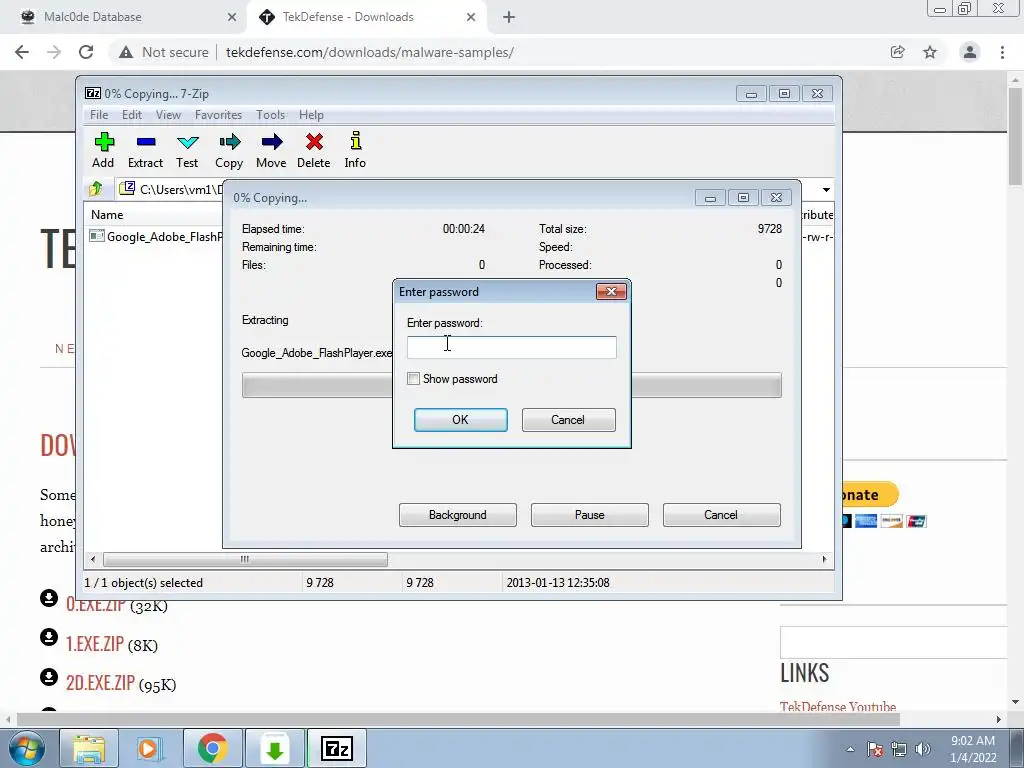Enable the Show password checkbox
This screenshot has width=1024, height=768.
413,379
